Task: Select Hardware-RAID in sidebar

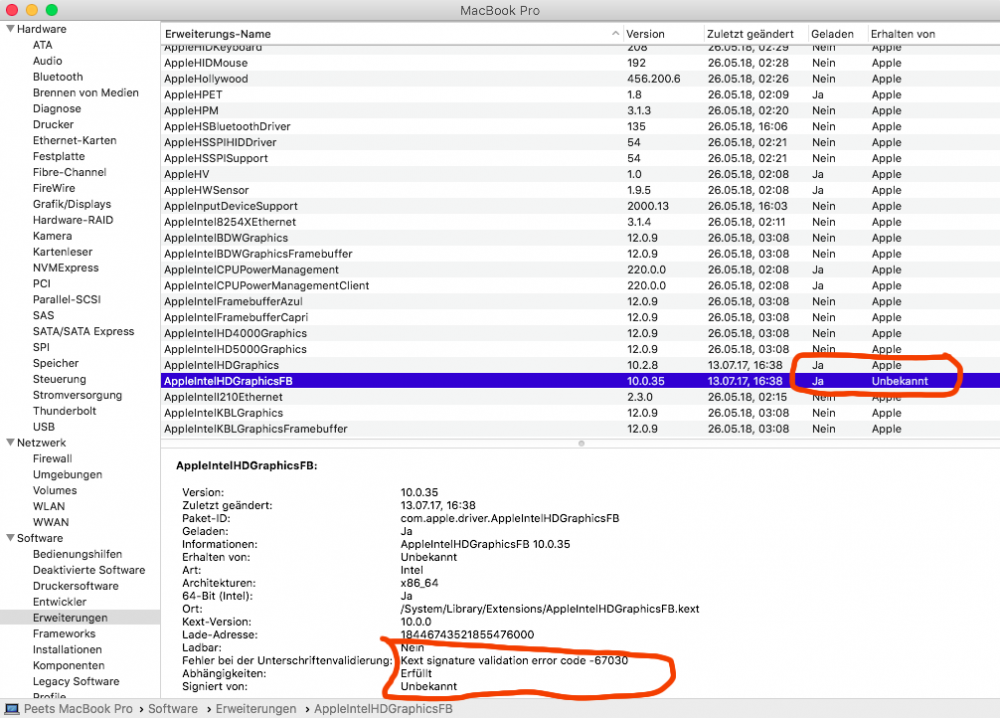Action: 73,220
